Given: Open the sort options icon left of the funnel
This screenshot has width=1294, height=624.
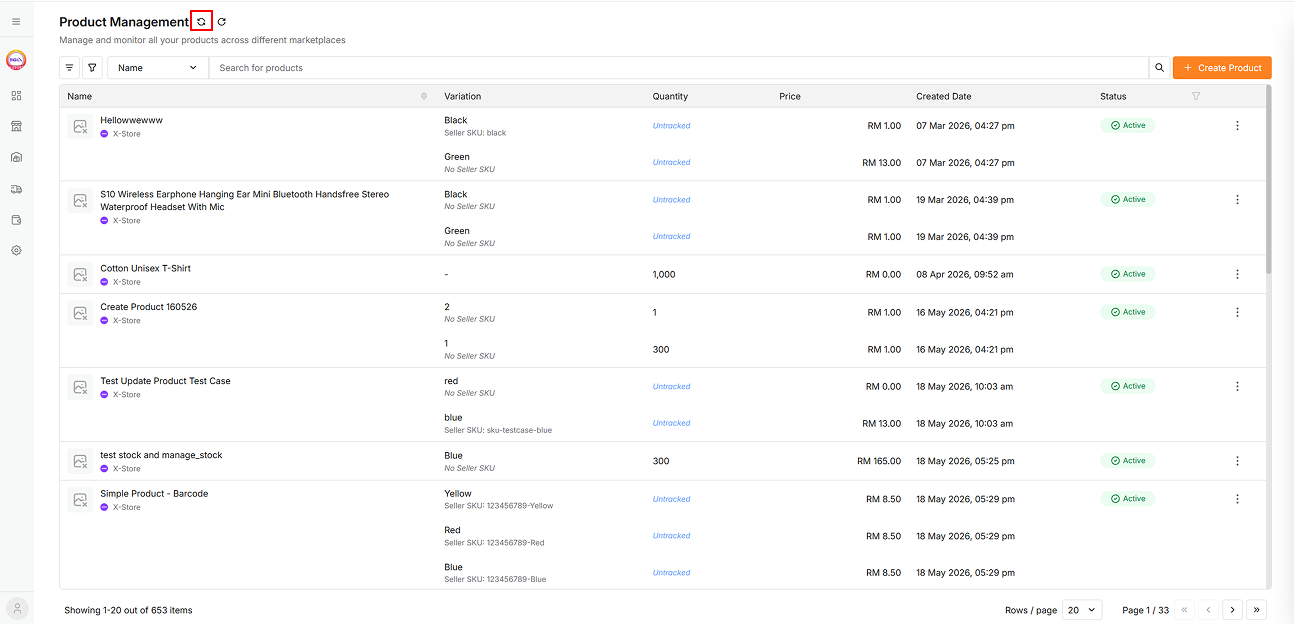Looking at the screenshot, I should tap(70, 68).
